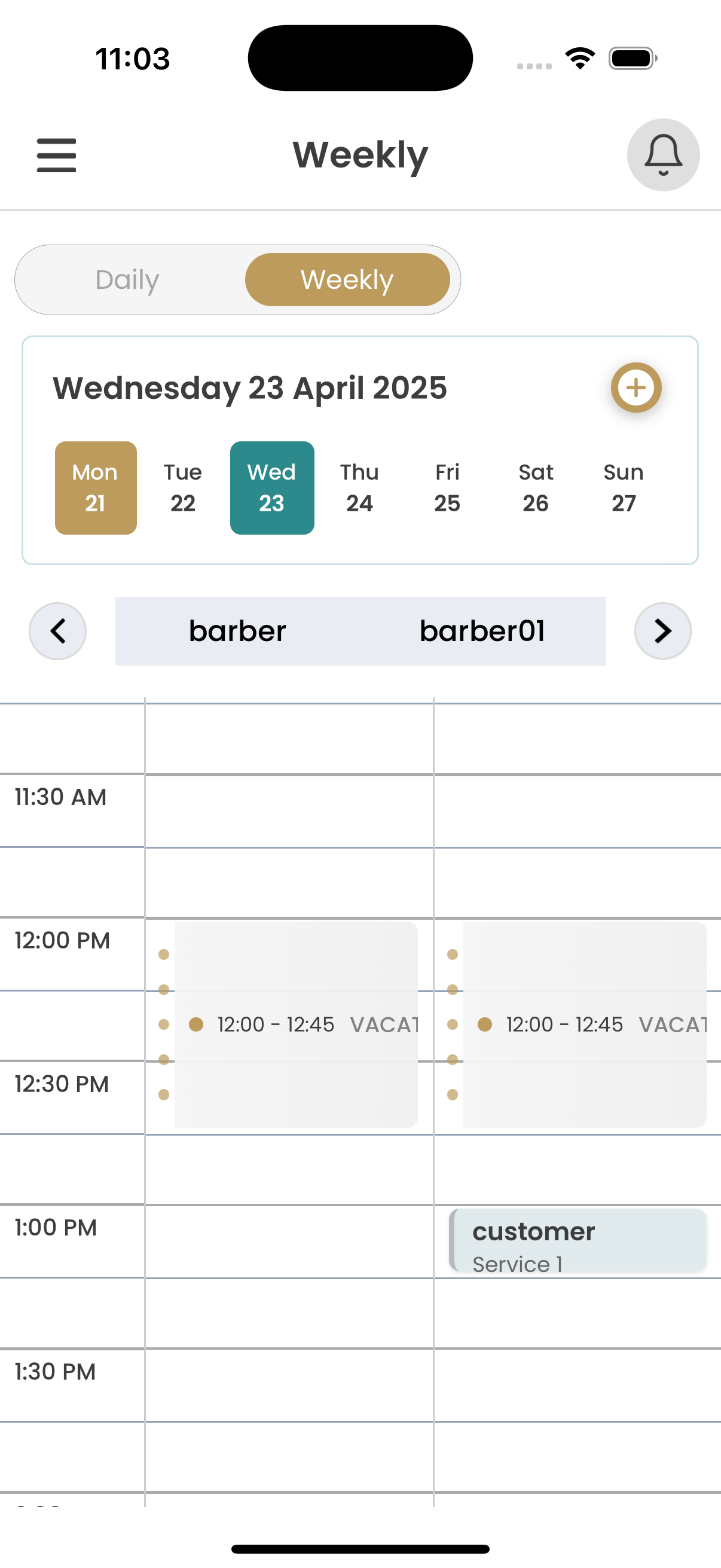Open the customer Service 1 appointment
Screen dimensions: 721x1568
click(x=578, y=1240)
